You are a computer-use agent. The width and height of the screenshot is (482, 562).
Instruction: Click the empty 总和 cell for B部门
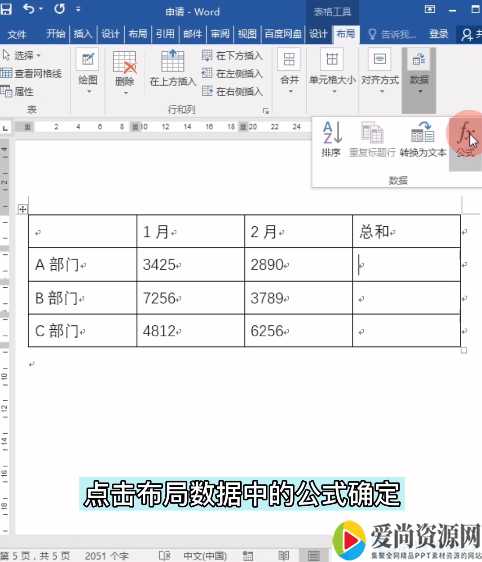(406, 298)
